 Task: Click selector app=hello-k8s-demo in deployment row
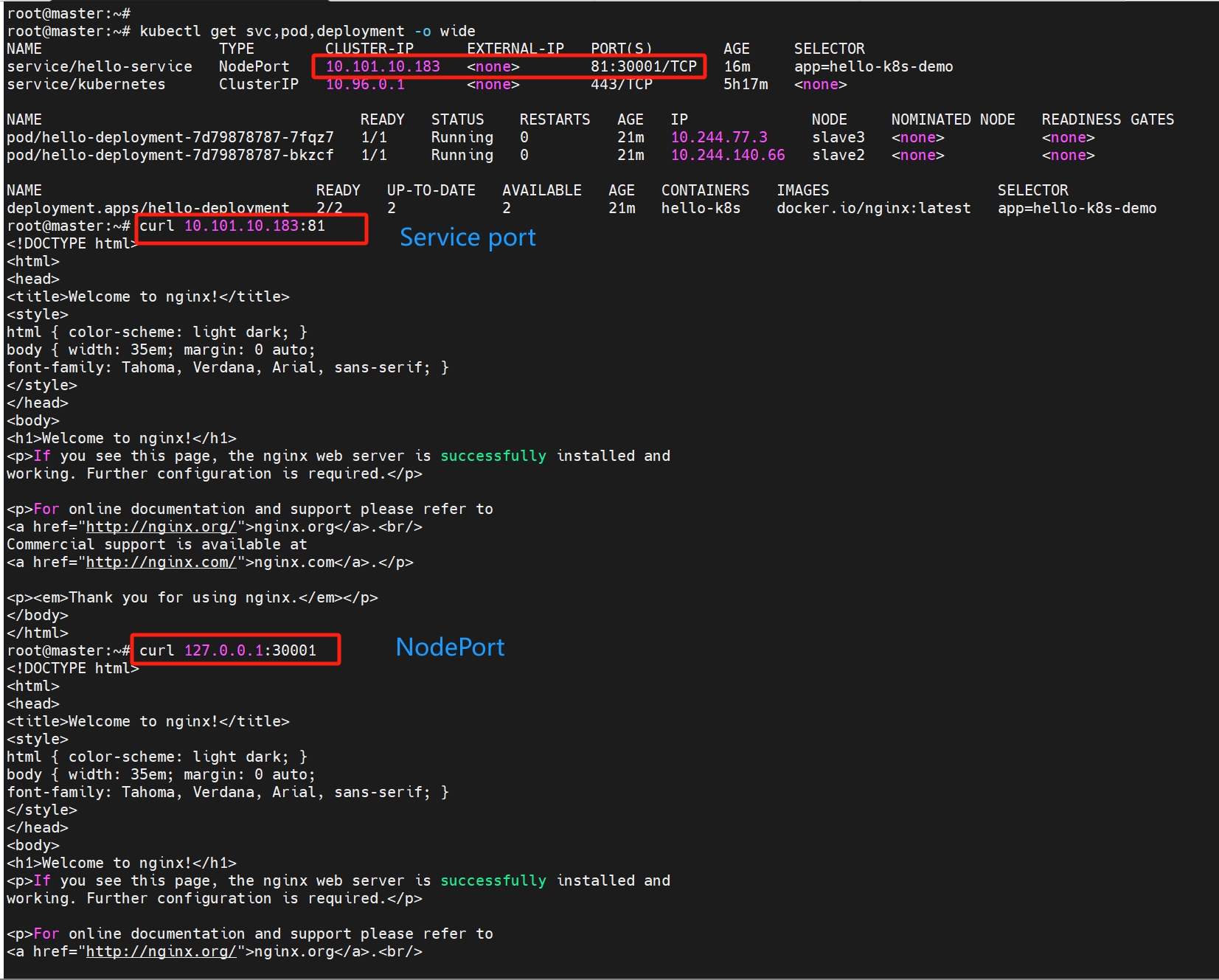point(1077,208)
